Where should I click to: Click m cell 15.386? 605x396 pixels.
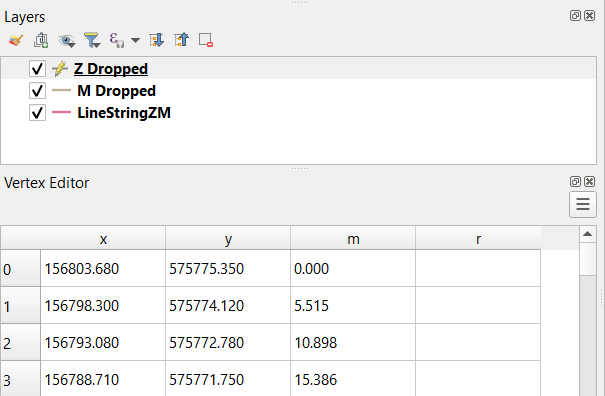(x=353, y=379)
